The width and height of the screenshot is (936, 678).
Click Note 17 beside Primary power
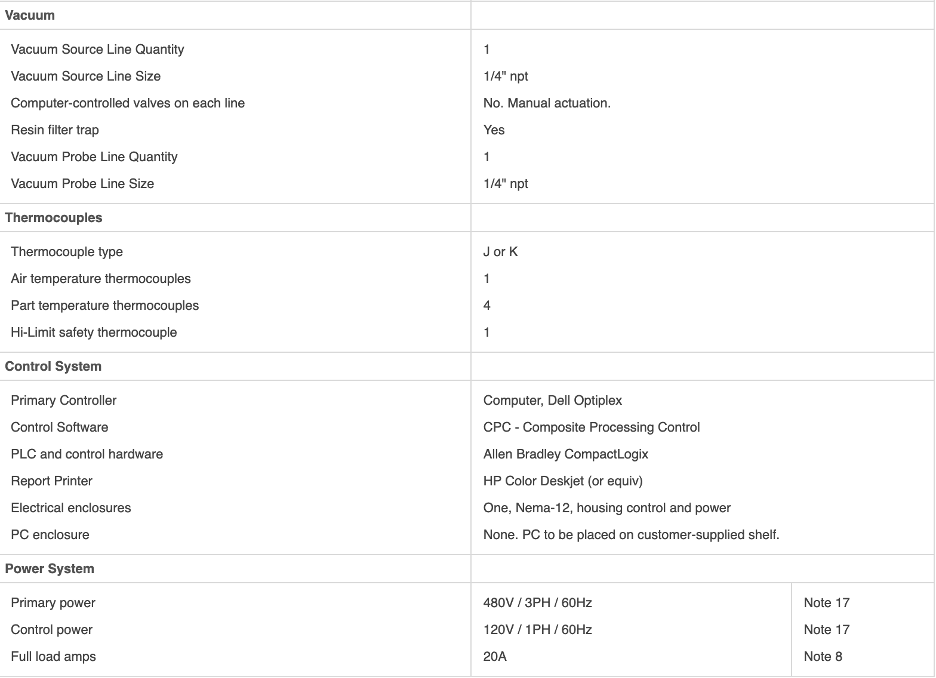826,602
